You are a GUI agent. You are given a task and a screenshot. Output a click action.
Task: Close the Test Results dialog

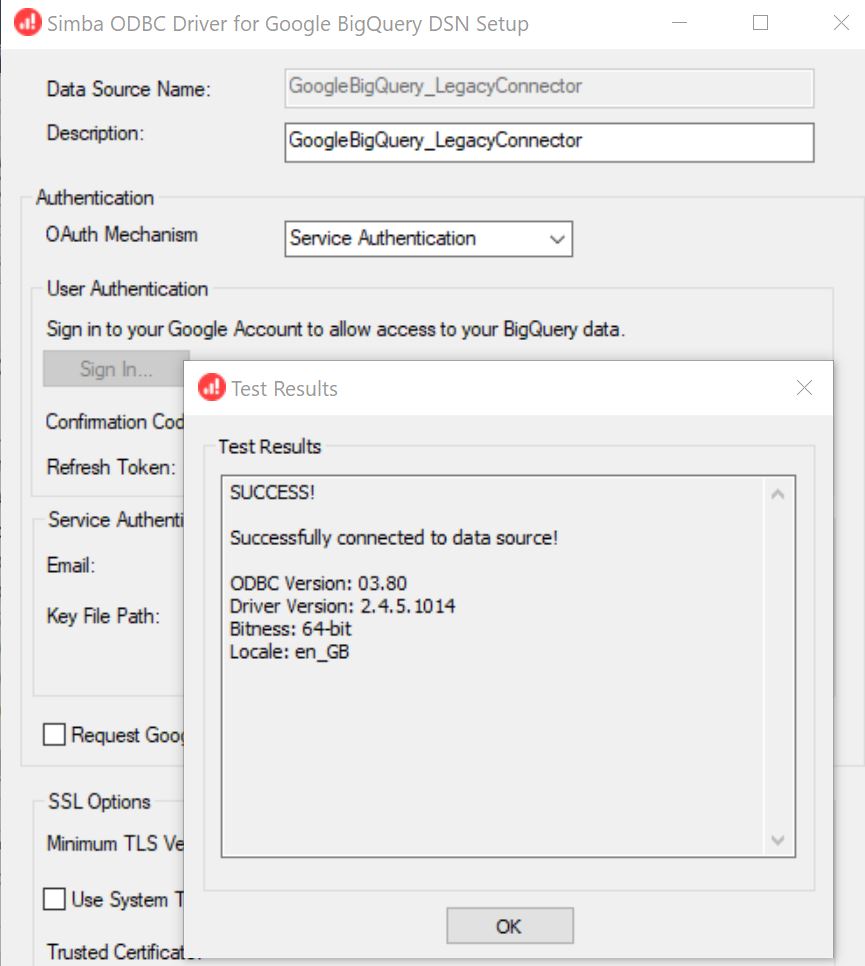click(x=805, y=387)
